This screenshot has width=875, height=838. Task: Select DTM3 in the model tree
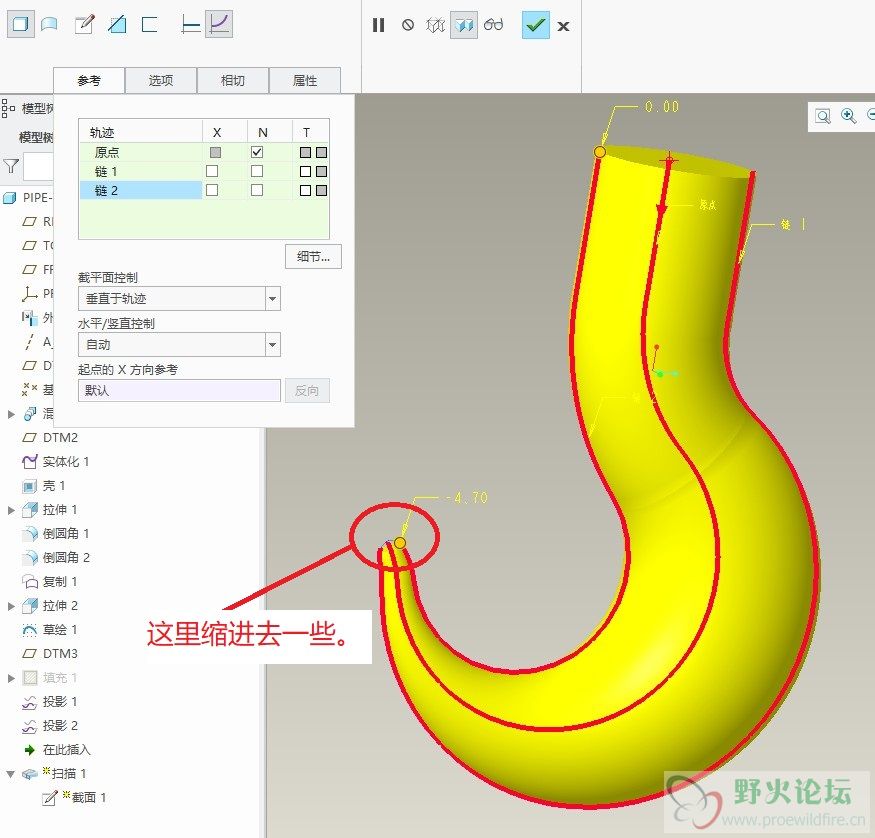pos(60,654)
